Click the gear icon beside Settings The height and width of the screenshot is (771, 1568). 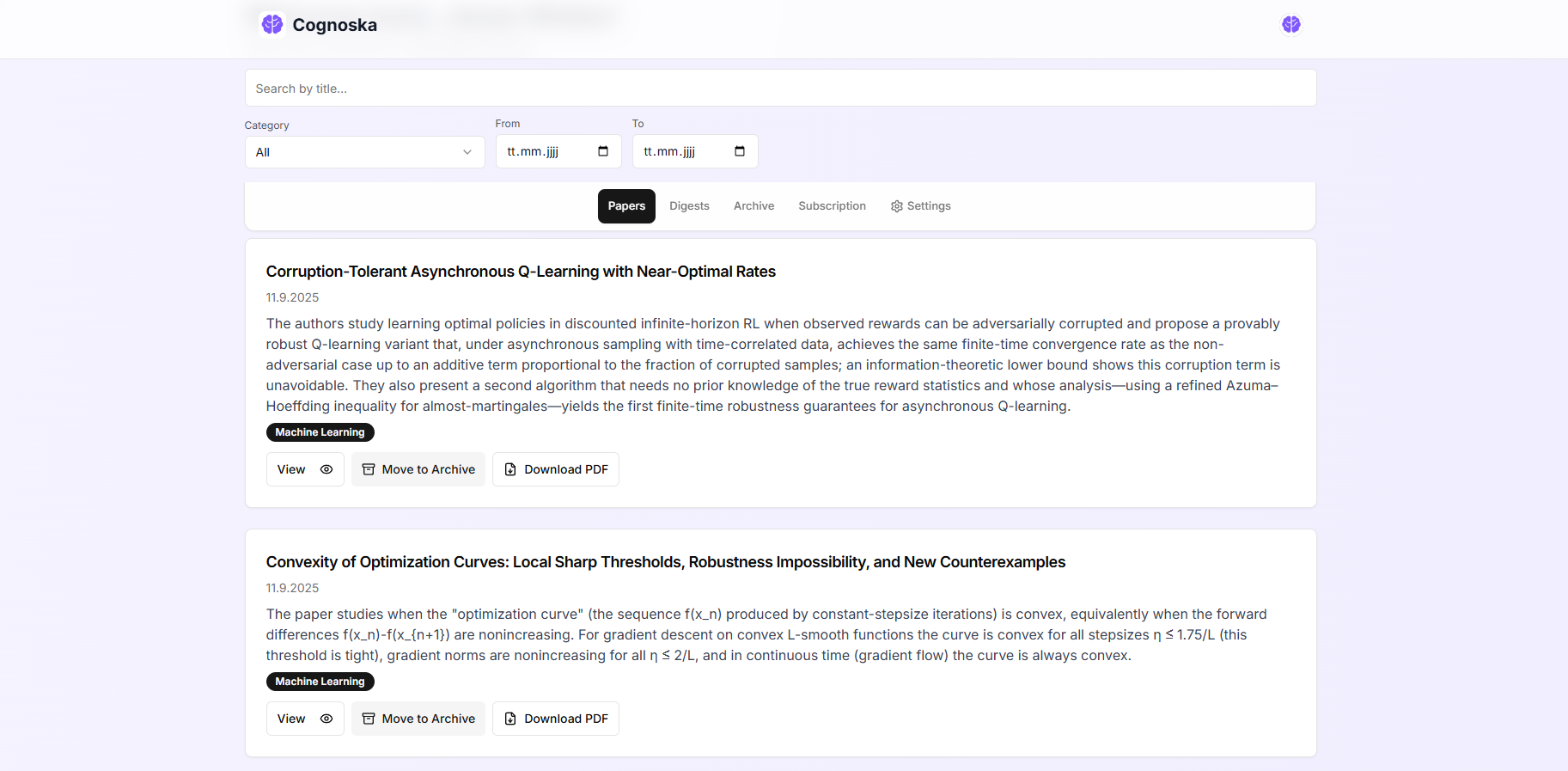click(x=896, y=206)
